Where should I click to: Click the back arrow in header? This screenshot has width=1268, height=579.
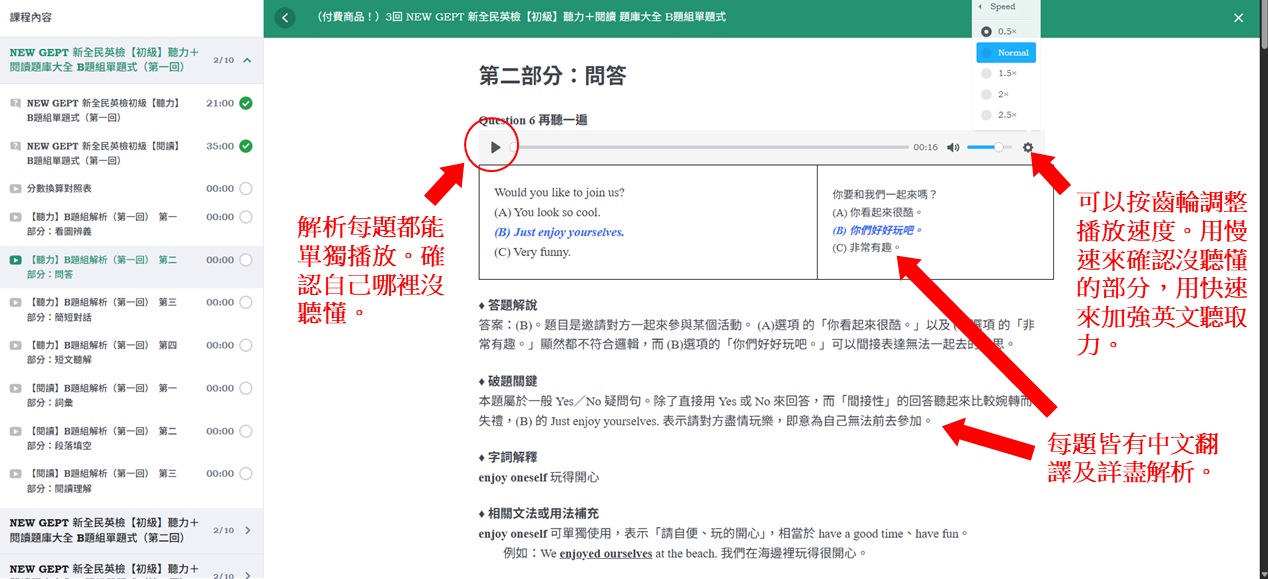point(285,17)
